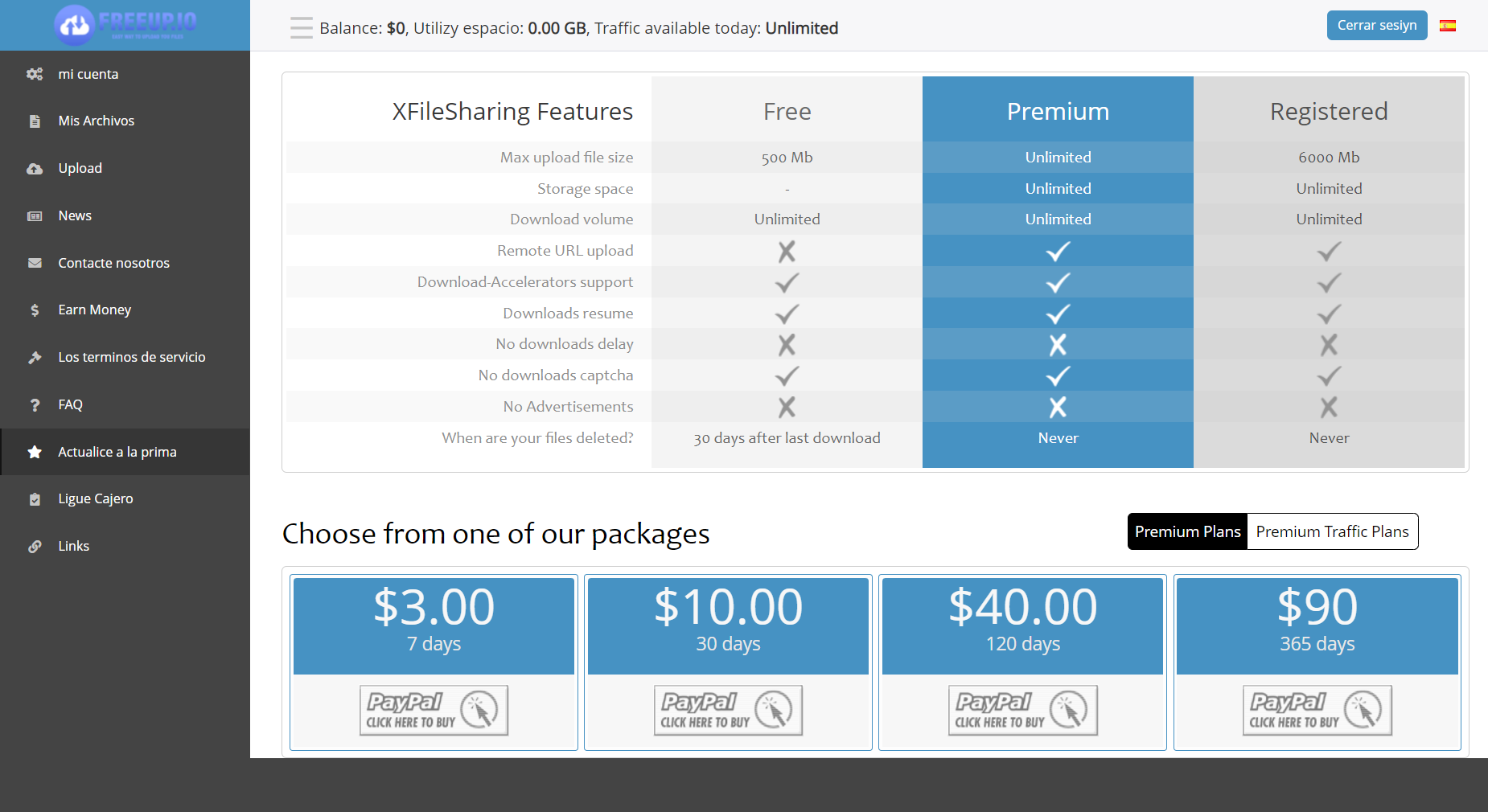Open the Ligue Cajero sidebar item
The width and height of the screenshot is (1488, 812).
96,498
